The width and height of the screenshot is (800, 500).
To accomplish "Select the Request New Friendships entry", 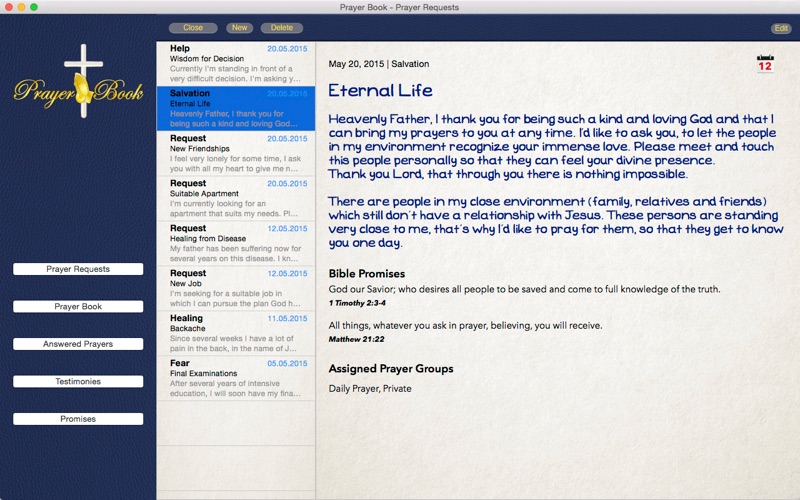I will click(236, 153).
